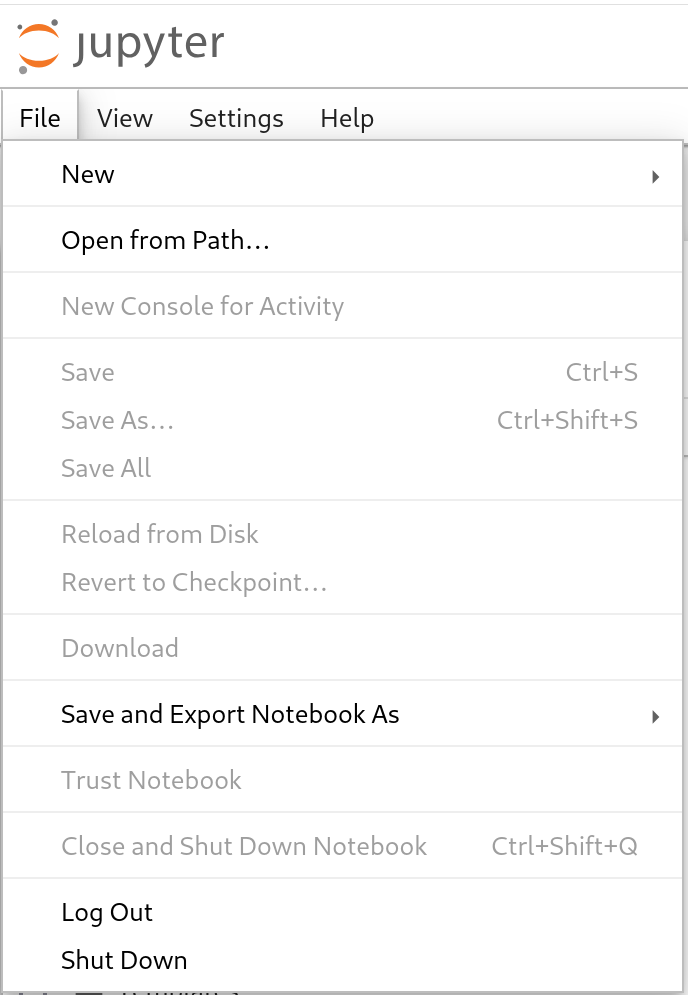Select the Download entry
The width and height of the screenshot is (688, 995).
[x=120, y=648]
